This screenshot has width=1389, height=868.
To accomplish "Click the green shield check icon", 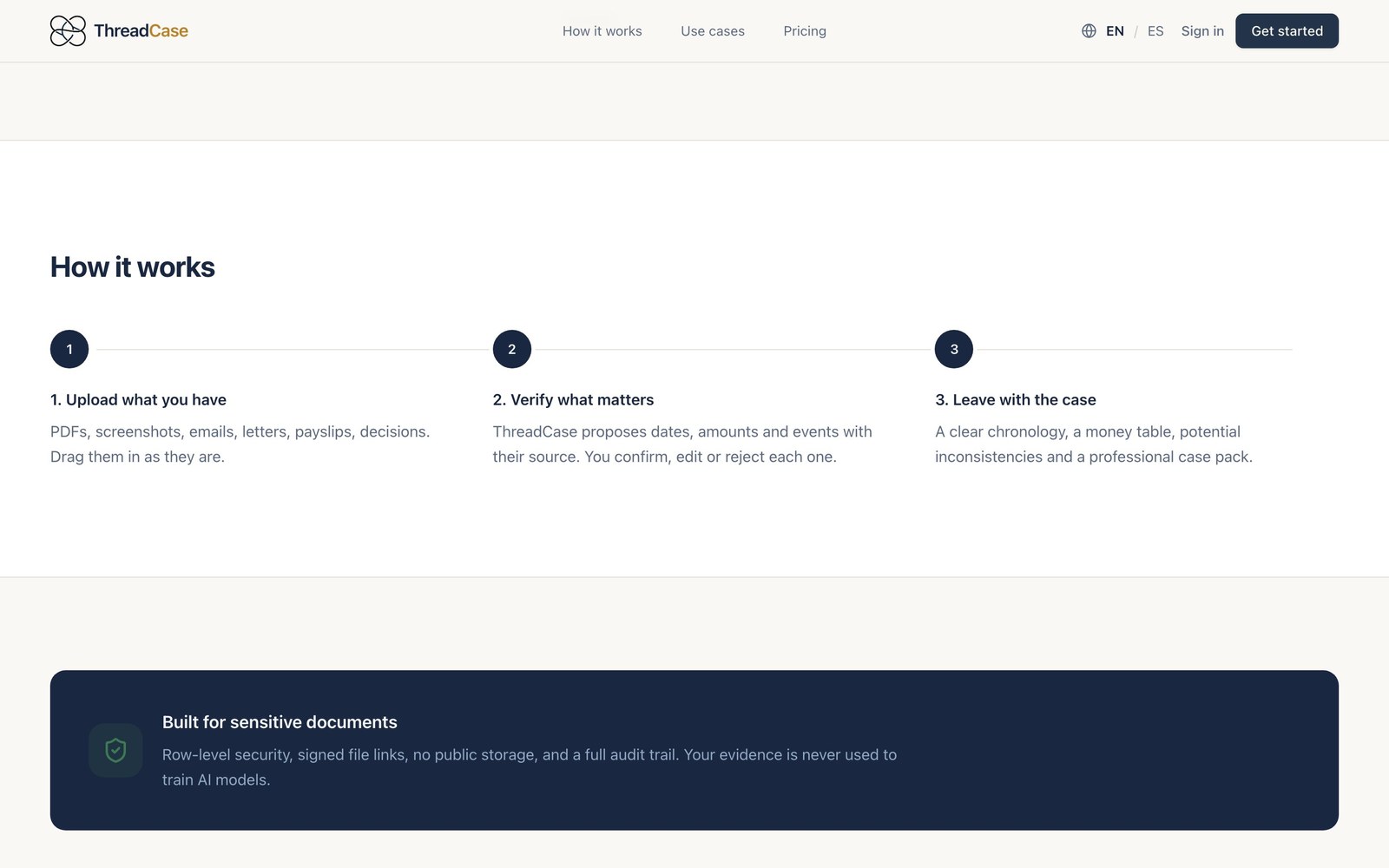I will click(x=115, y=750).
